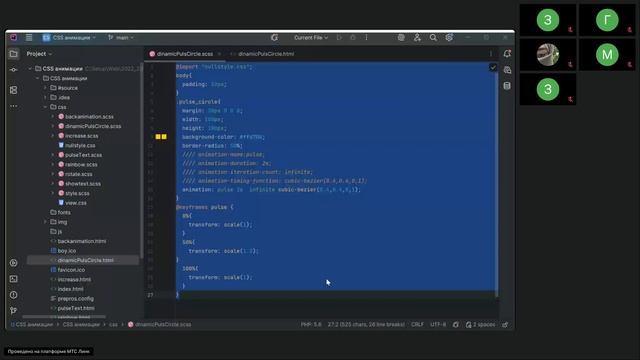
Task: Open the main hamburger menu
Action: point(29,38)
